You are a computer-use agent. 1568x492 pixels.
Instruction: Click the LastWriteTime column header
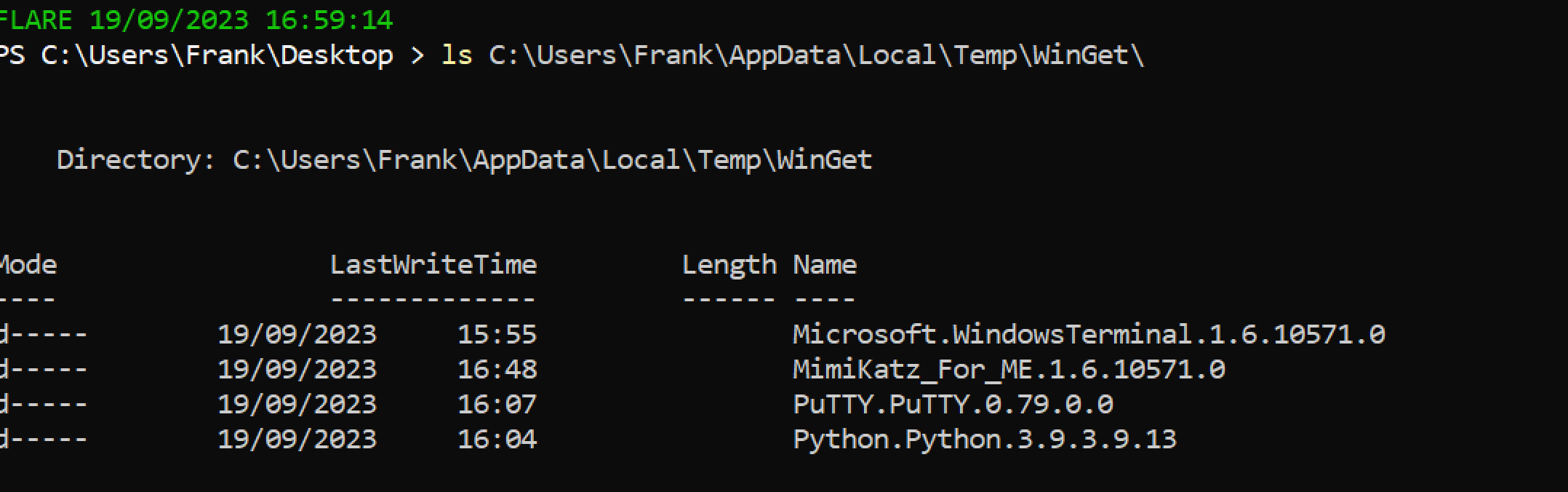click(x=433, y=264)
